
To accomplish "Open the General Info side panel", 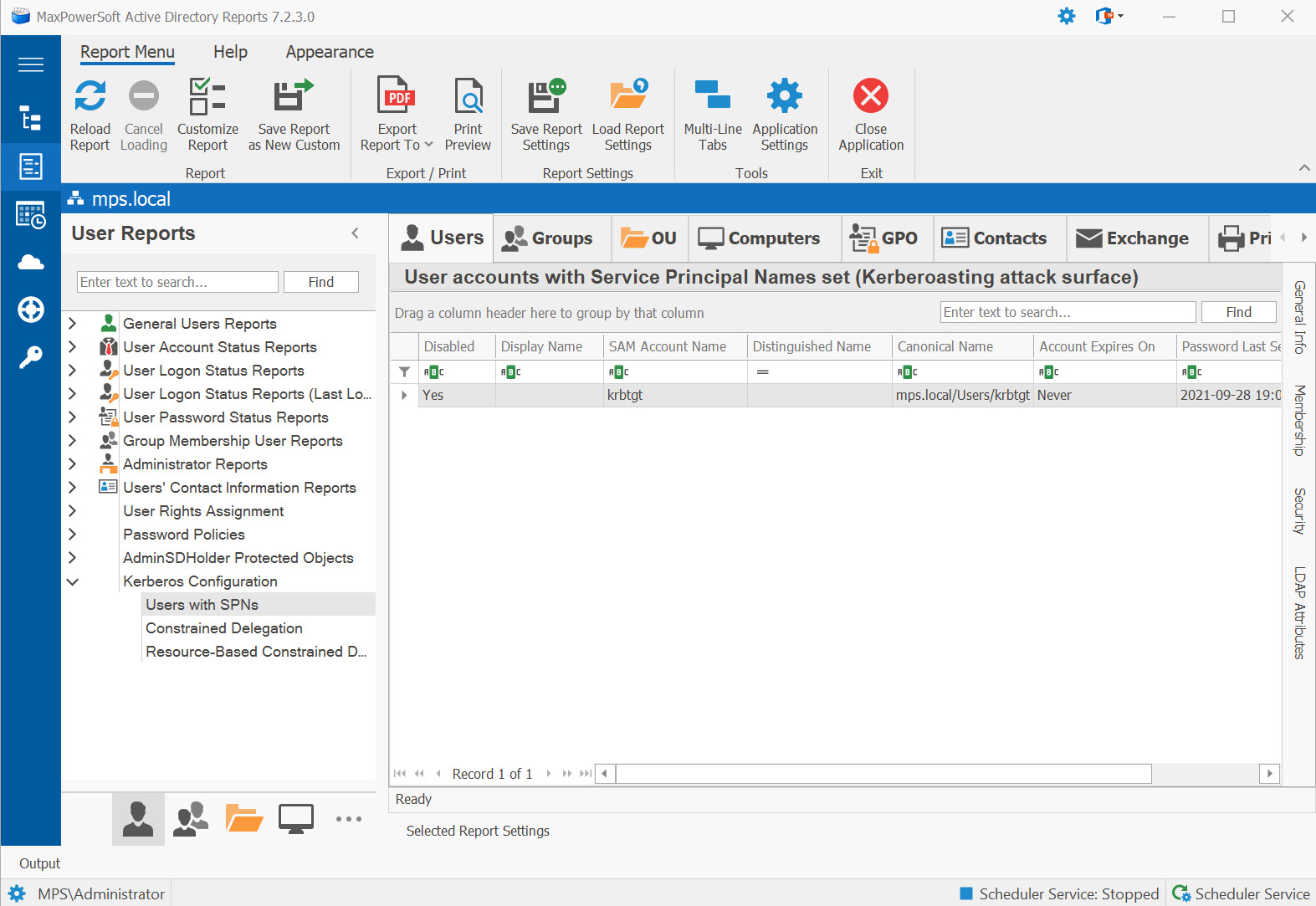I will tap(1299, 317).
